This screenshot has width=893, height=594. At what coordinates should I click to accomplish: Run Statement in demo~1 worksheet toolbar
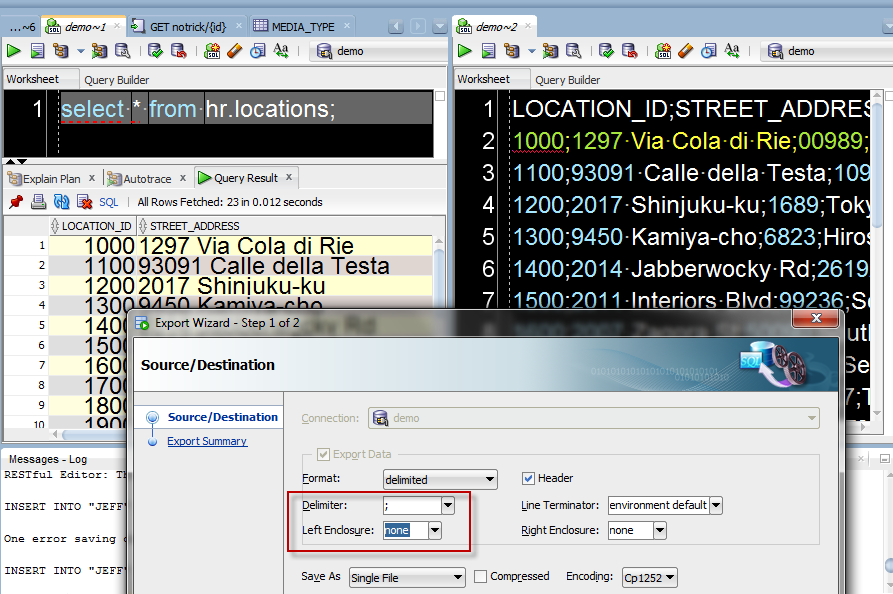(14, 51)
